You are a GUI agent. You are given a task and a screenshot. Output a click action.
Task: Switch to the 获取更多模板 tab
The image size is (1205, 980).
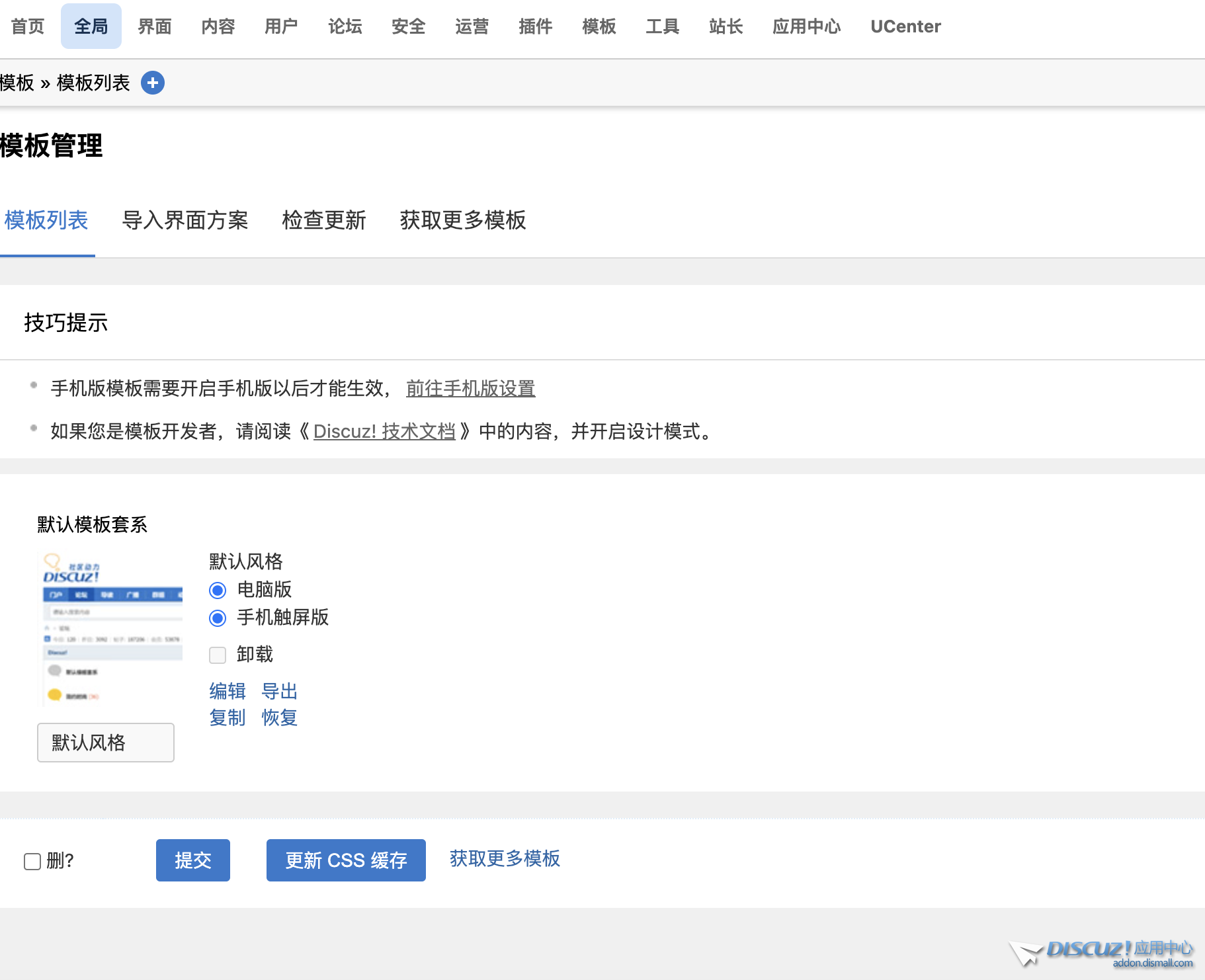tap(462, 221)
